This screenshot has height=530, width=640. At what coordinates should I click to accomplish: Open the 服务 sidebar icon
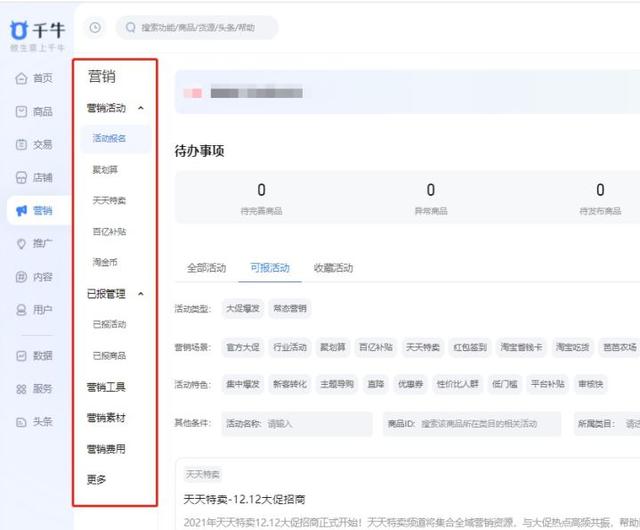click(x=21, y=389)
